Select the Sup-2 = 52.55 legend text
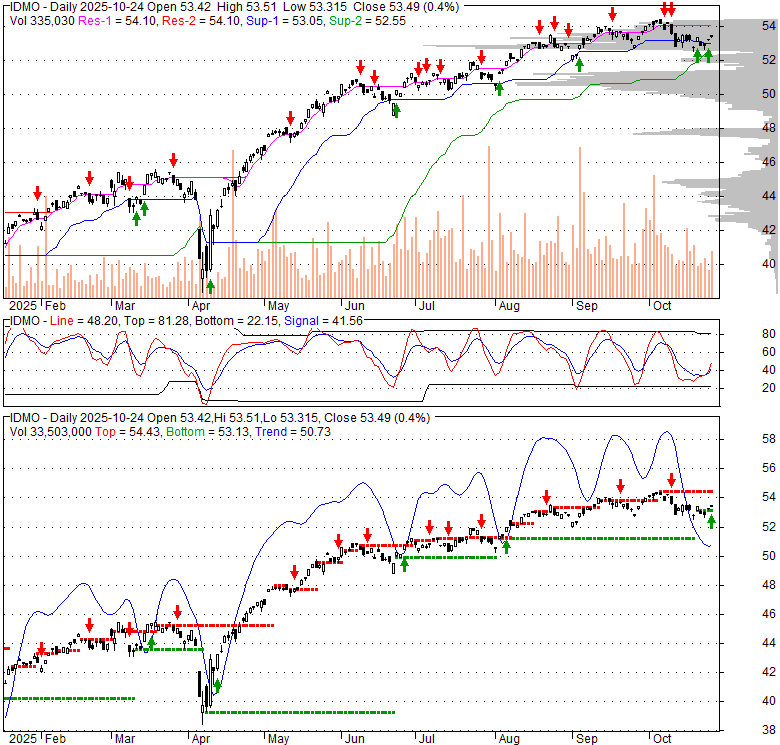The height and width of the screenshot is (745, 780). pyautogui.click(x=368, y=21)
